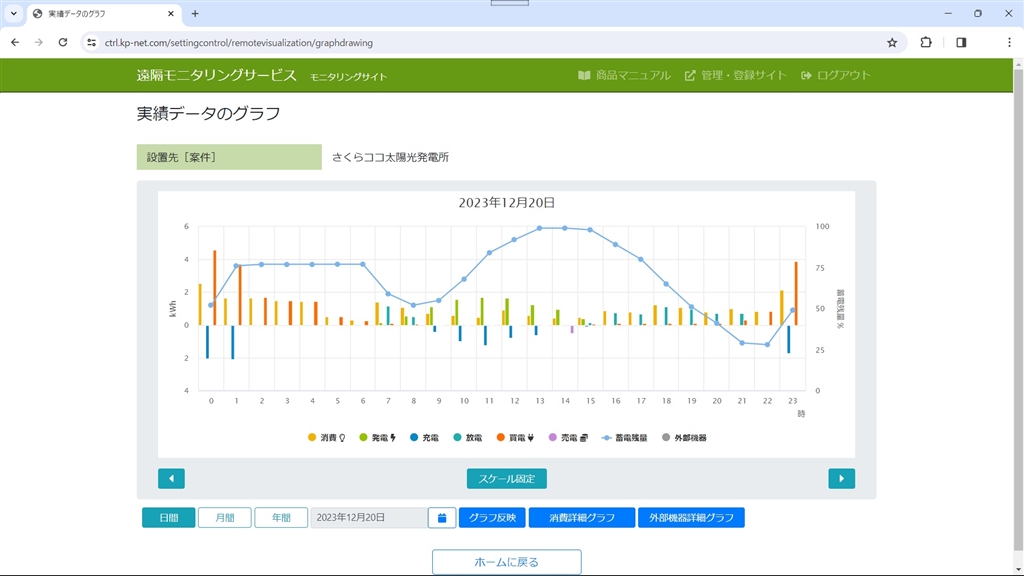Open the browser side panel
The image size is (1024, 576).
point(961,42)
